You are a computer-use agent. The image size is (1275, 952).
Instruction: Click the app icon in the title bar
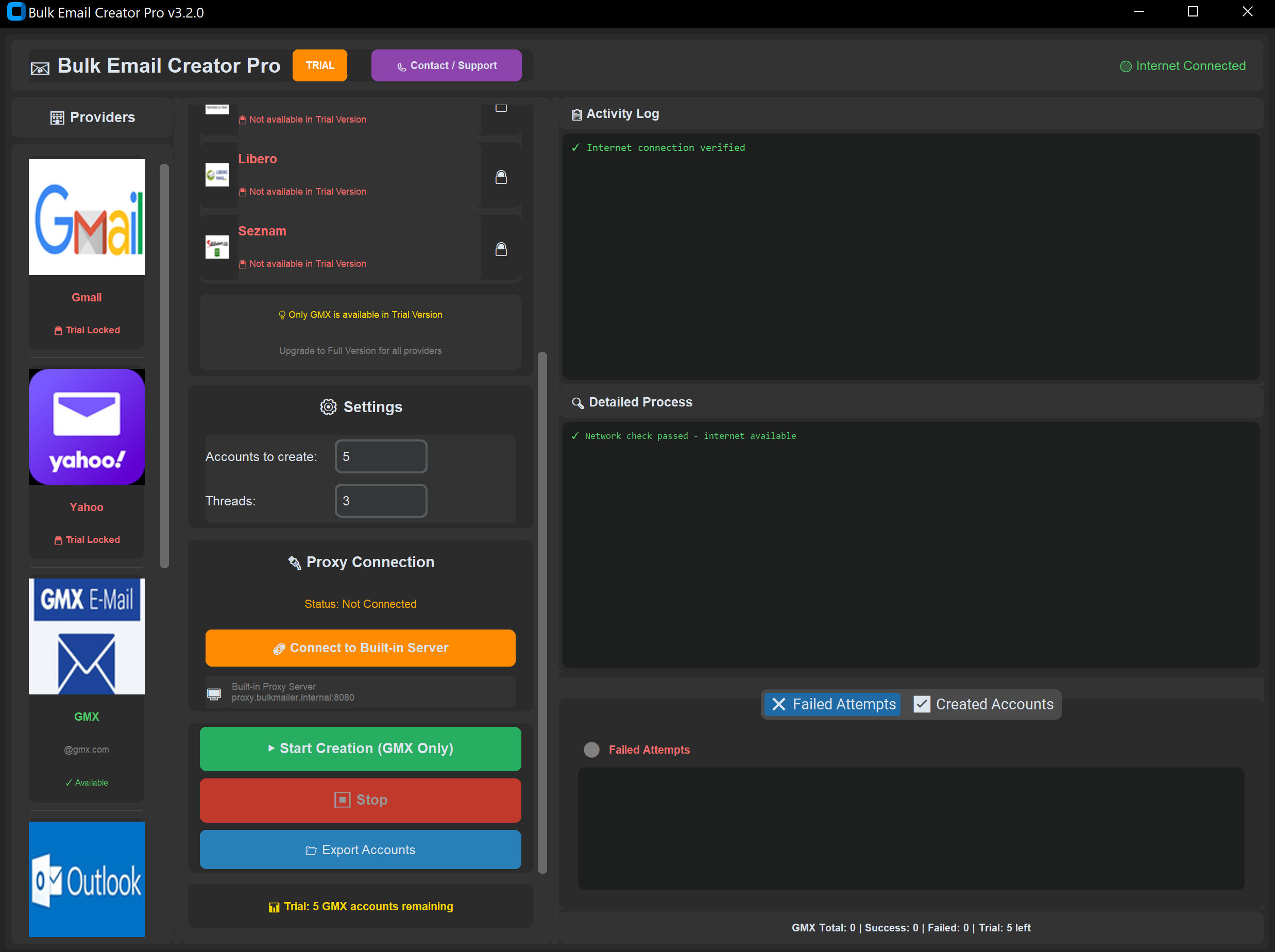(15, 12)
